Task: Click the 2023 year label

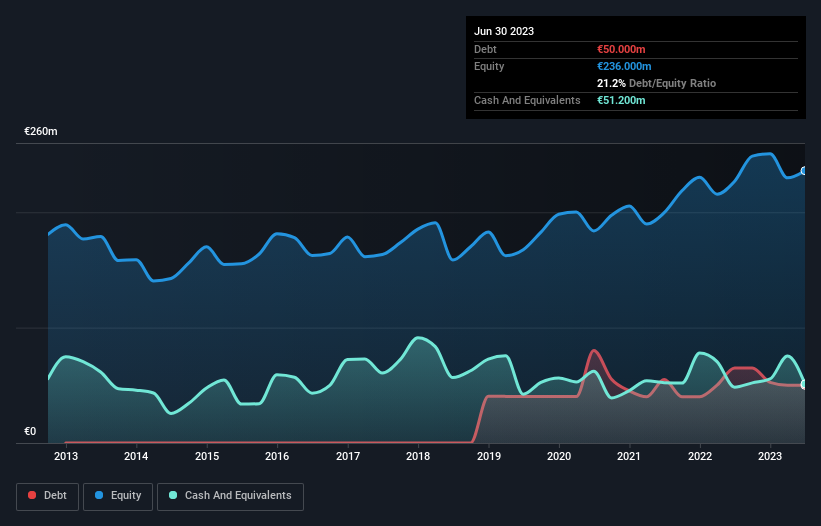Action: (770, 457)
